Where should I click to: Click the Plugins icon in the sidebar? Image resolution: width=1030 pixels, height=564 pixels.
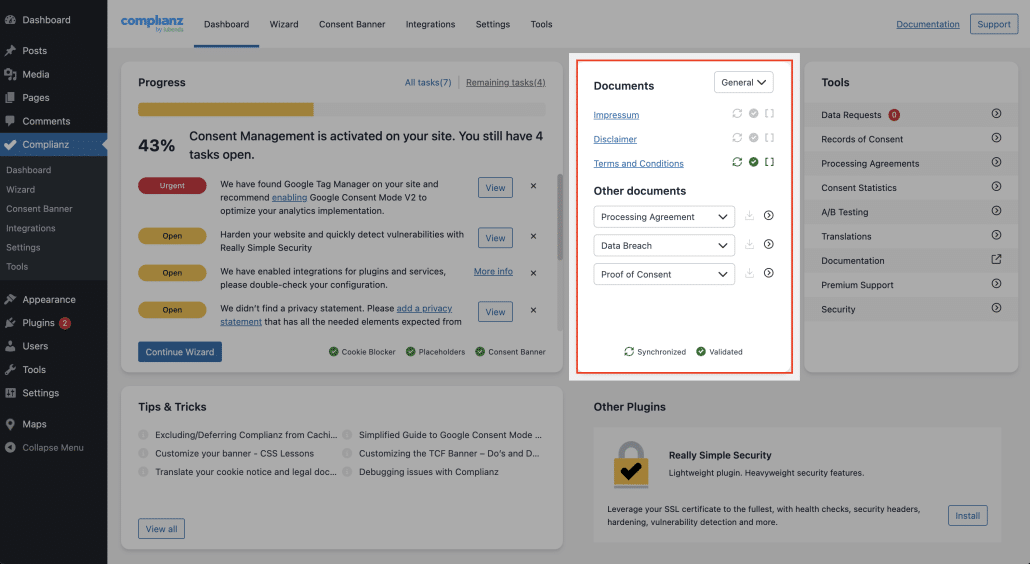click(x=10, y=323)
